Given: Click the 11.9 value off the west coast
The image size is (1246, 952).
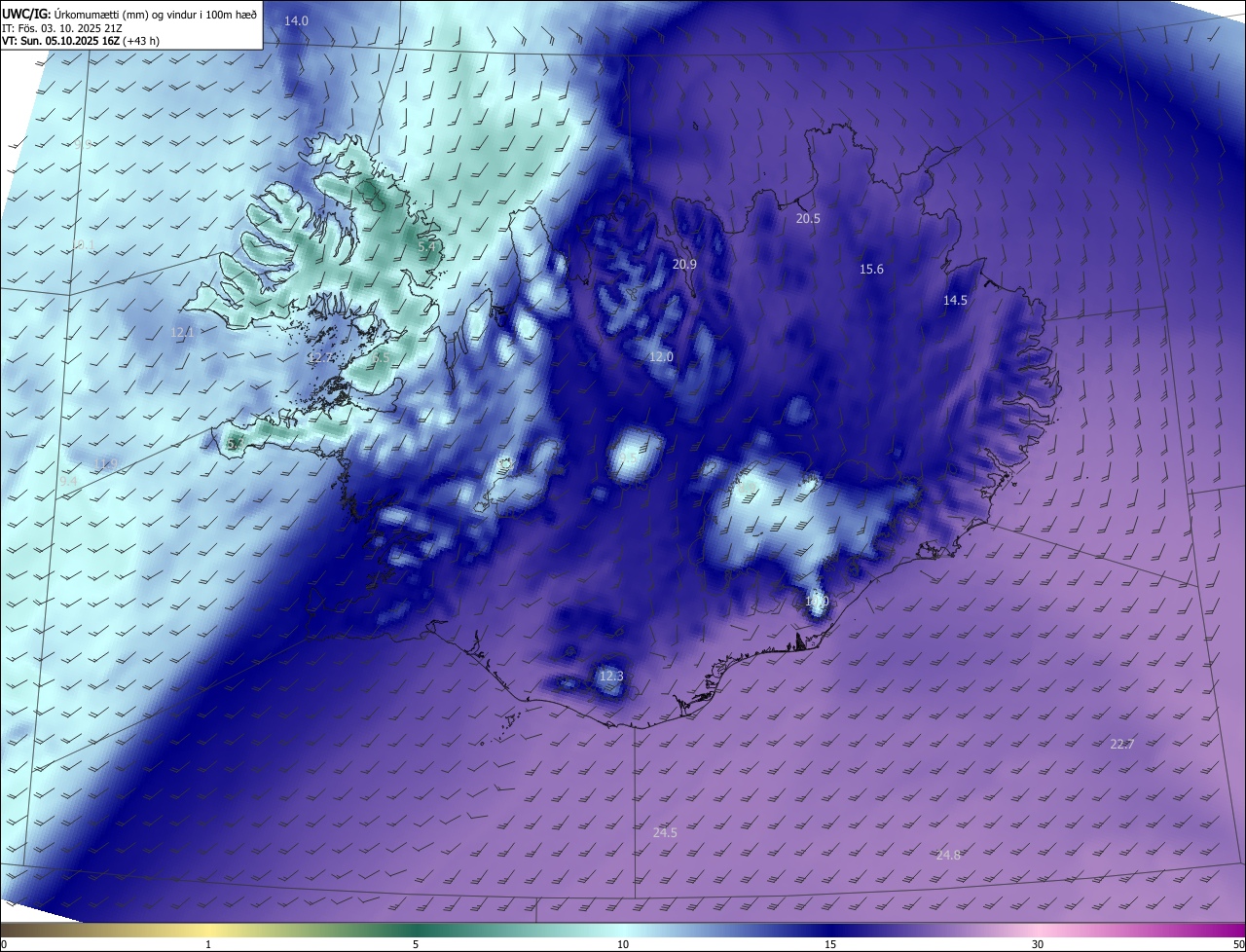Looking at the screenshot, I should pyautogui.click(x=106, y=463).
